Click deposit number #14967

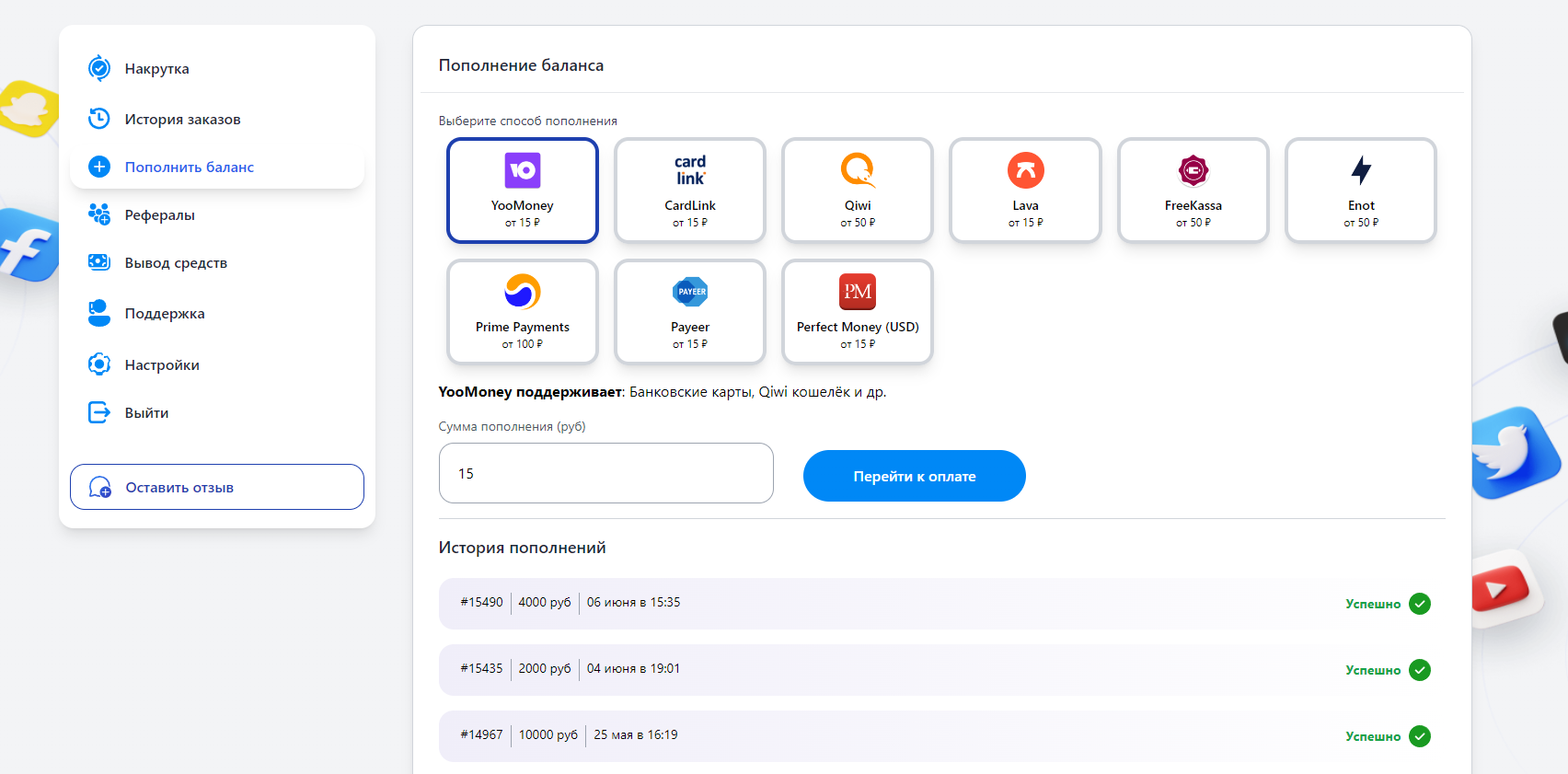tap(481, 734)
